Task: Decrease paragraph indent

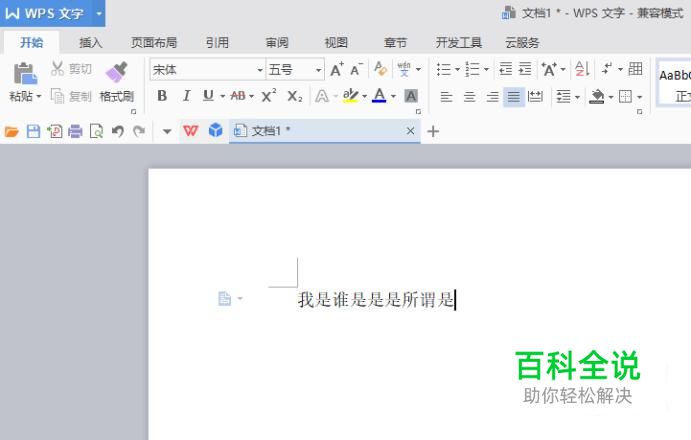Action: tap(505, 69)
